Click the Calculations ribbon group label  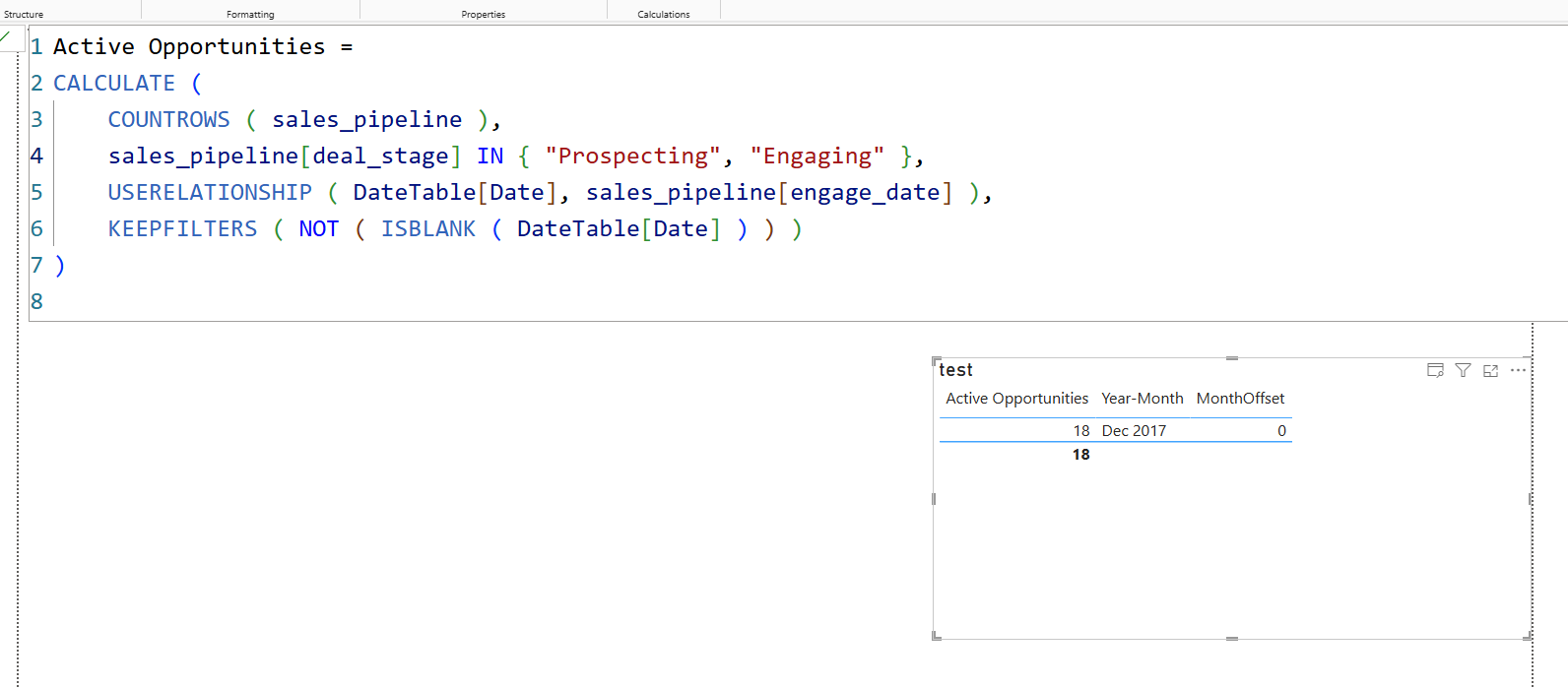pyautogui.click(x=663, y=15)
